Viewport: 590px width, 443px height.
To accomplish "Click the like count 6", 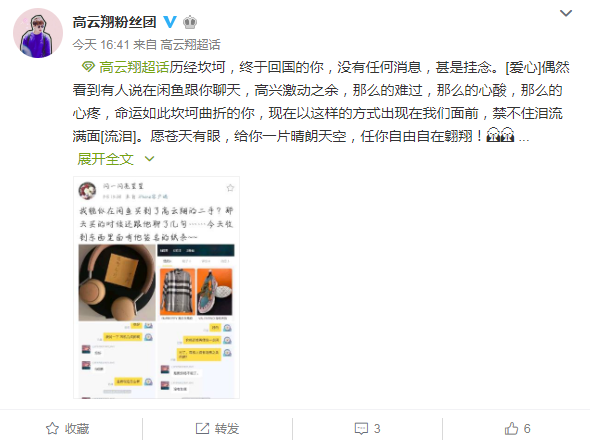I will pos(527,428).
